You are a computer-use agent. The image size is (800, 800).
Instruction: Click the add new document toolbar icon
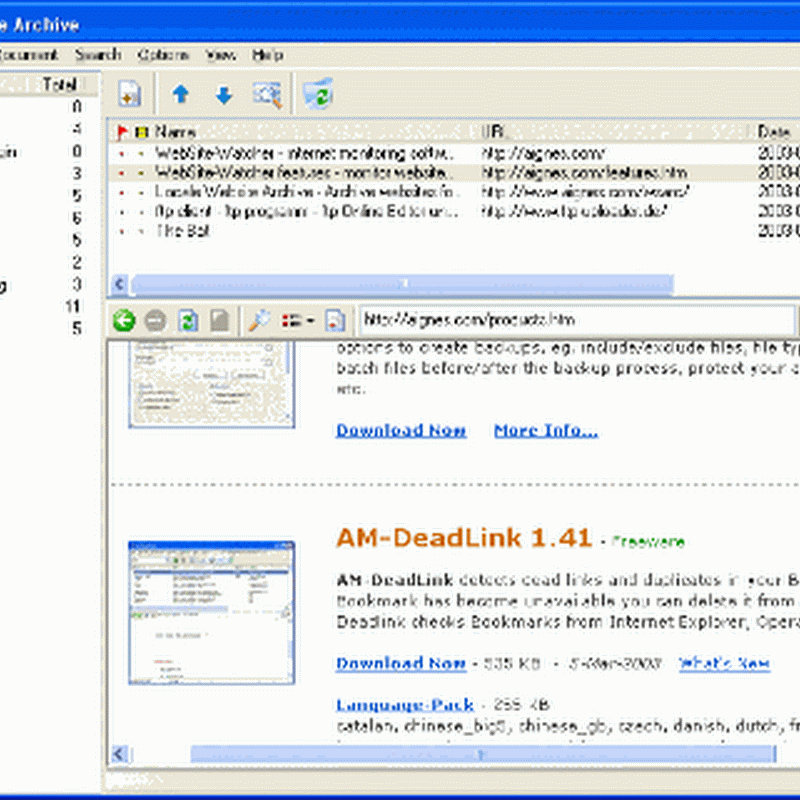coord(130,95)
